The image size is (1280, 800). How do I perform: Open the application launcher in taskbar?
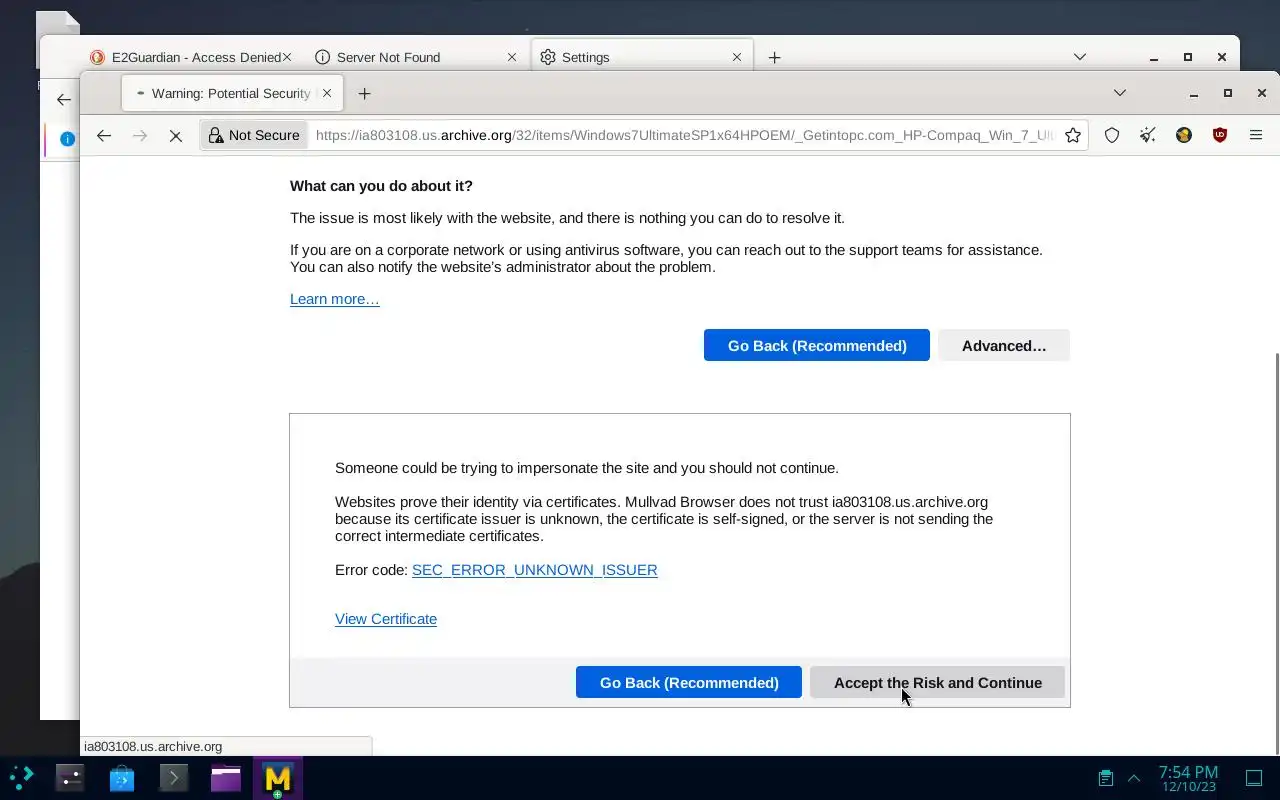tap(22, 777)
